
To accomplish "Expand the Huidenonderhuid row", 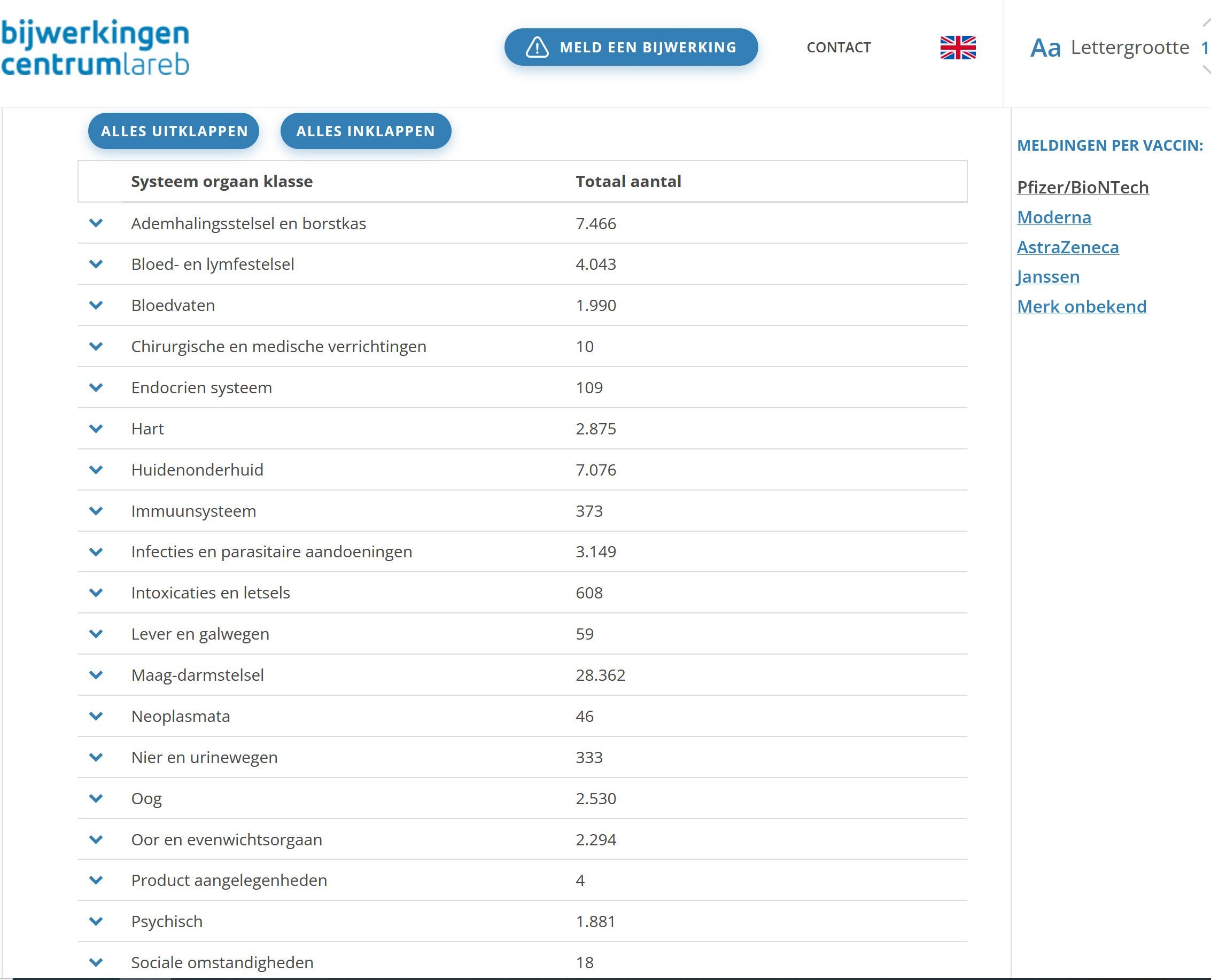I will click(96, 469).
